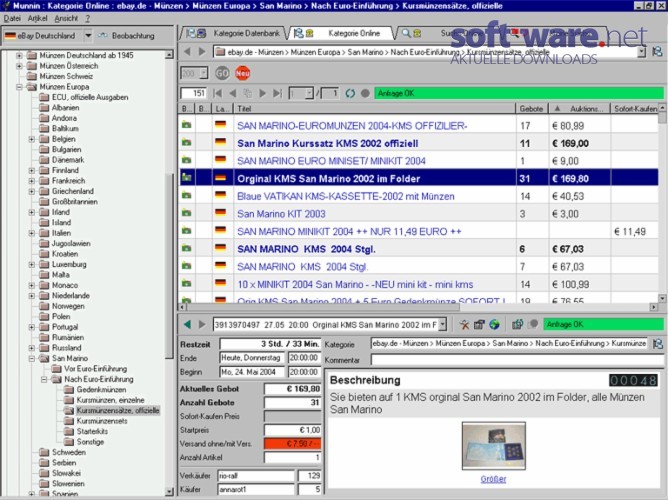Open the page number dropdown
The height and width of the screenshot is (500, 668).
point(309,93)
